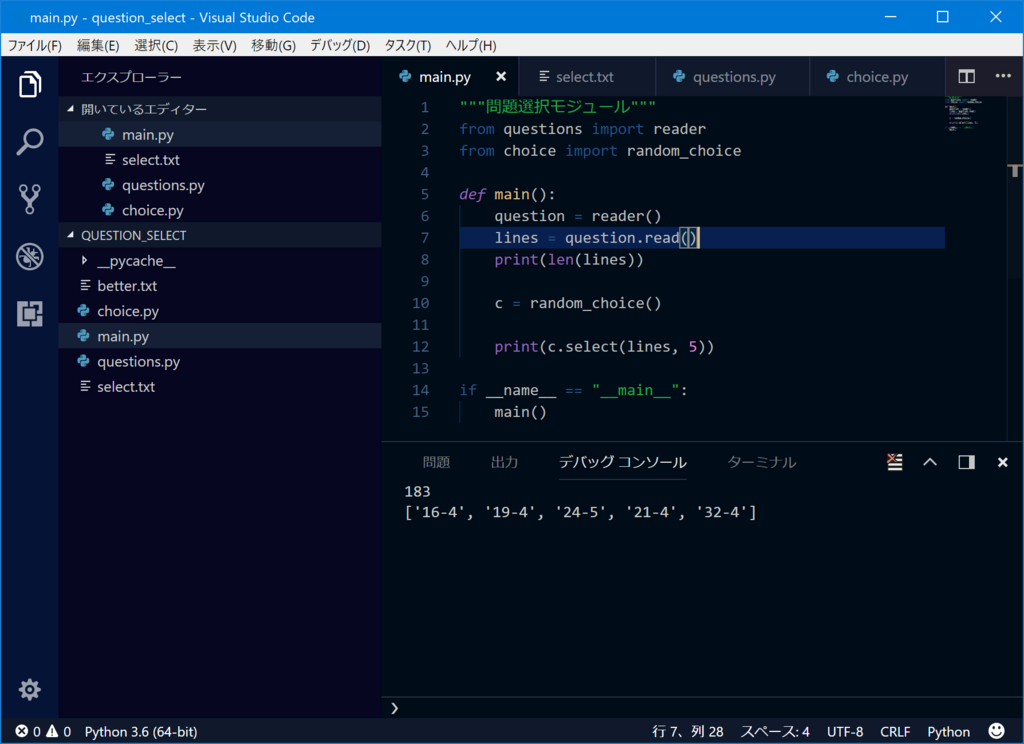Close the main.py editor tab

[x=501, y=76]
